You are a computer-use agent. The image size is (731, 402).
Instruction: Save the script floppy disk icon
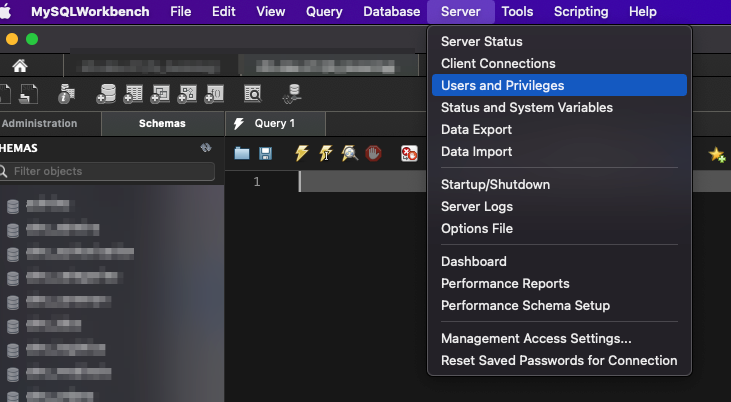point(265,153)
